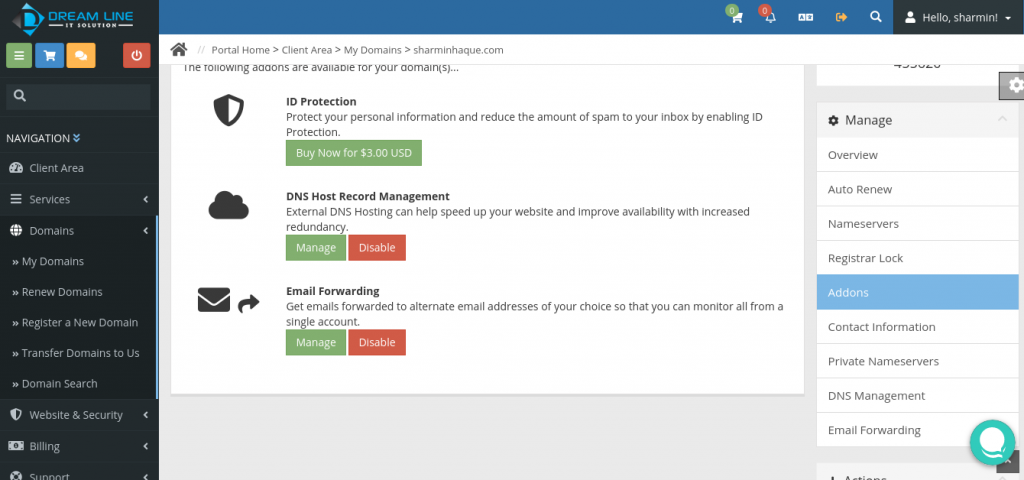Image resolution: width=1024 pixels, height=480 pixels.
Task: Open Client Area in sidebar
Action: tap(79, 168)
